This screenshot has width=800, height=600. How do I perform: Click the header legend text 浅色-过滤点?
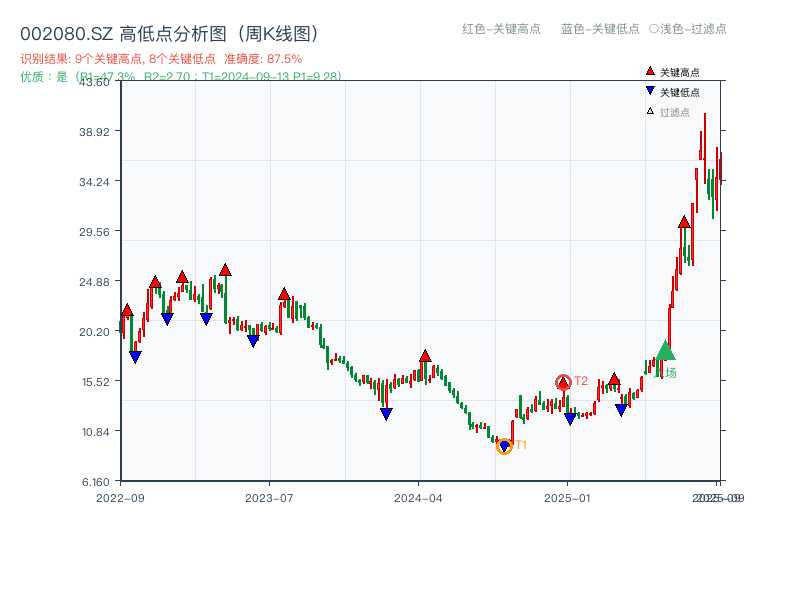(x=688, y=29)
